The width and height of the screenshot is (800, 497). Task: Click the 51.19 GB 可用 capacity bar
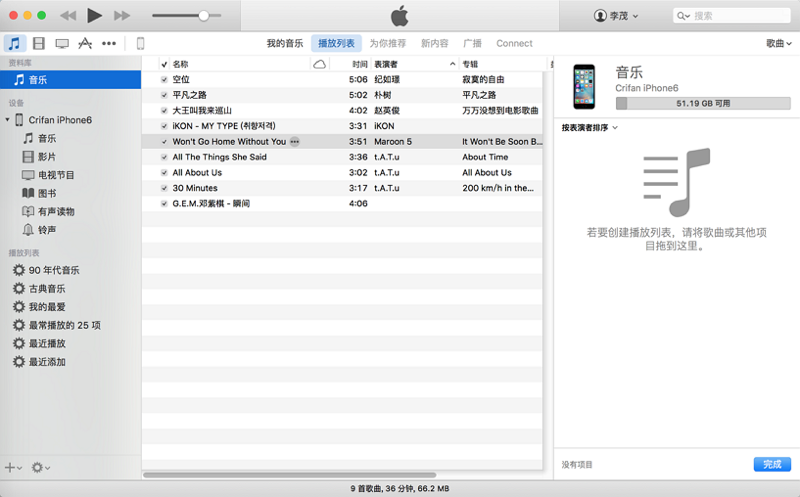click(703, 104)
